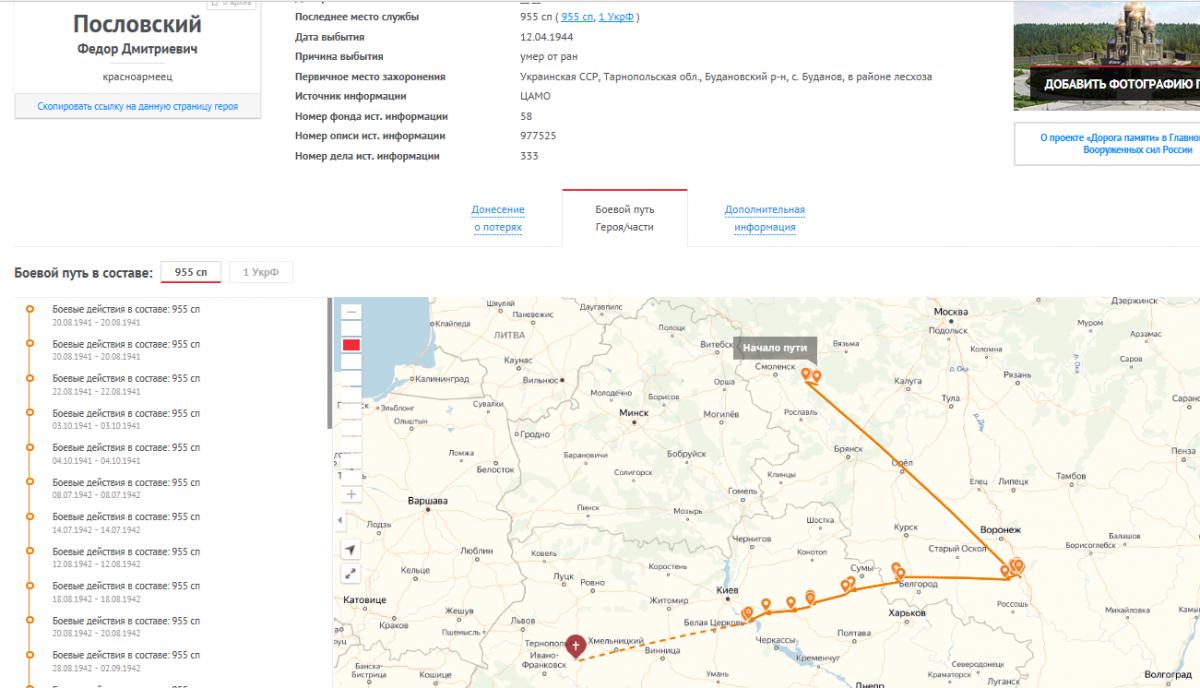Open the 955 сп link in service place

point(577,17)
